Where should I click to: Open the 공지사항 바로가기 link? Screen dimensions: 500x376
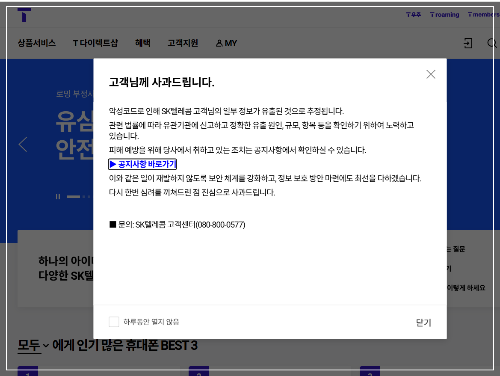click(142, 164)
